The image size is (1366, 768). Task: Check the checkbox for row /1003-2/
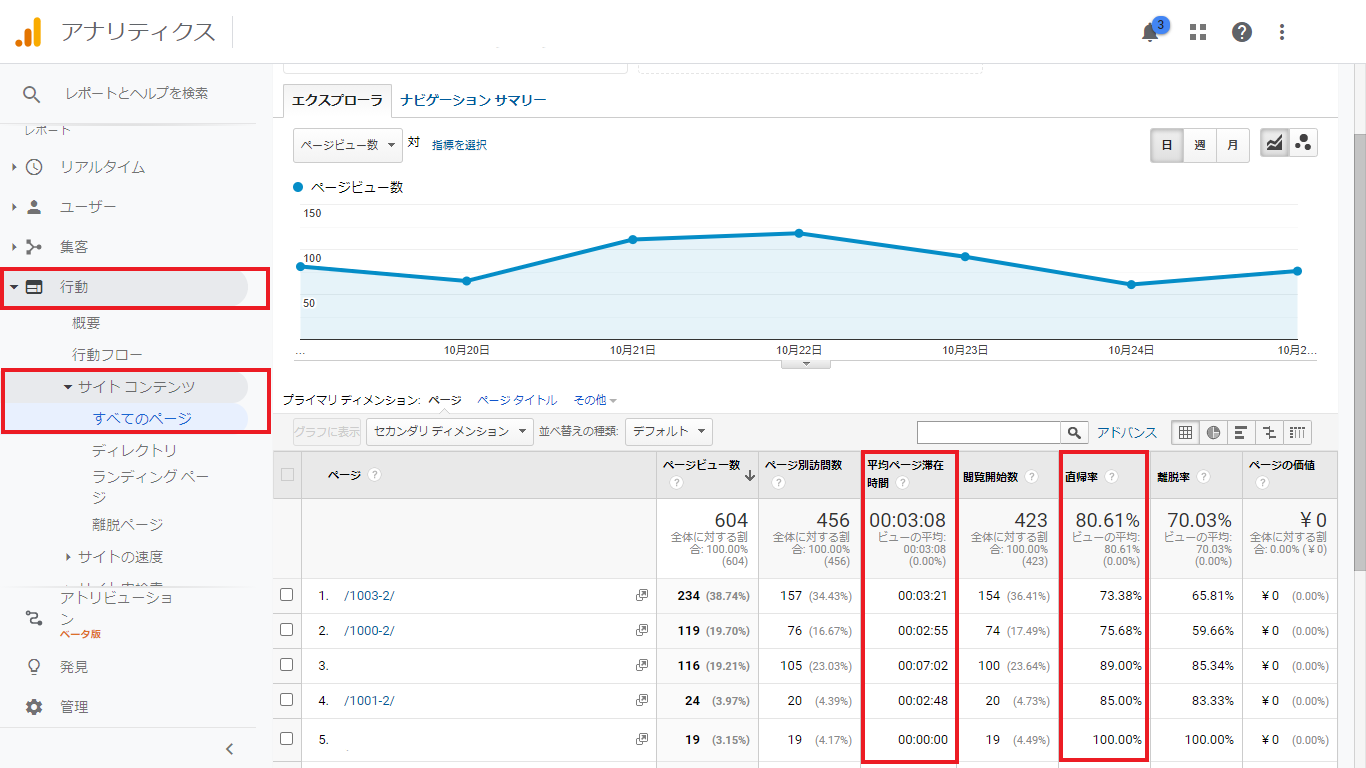coord(287,595)
